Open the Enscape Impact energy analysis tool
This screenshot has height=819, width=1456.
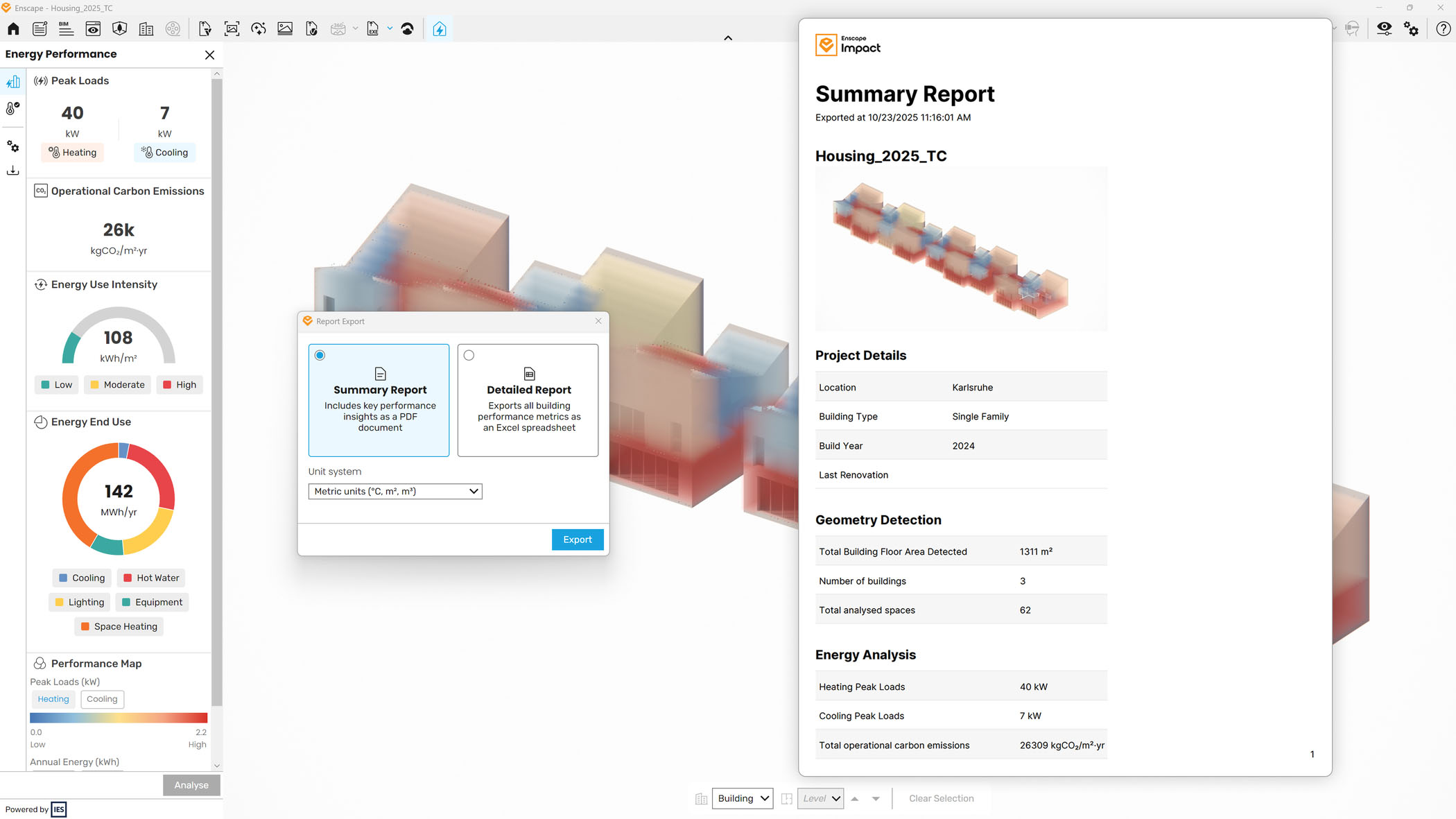(x=440, y=28)
